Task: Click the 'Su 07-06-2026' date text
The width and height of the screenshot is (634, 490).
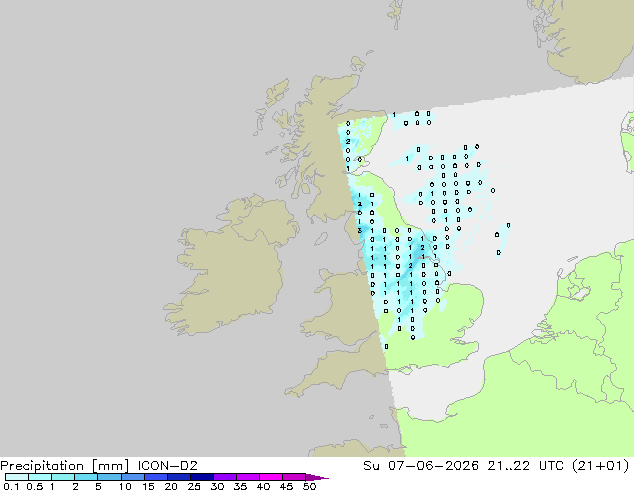Action: coord(421,466)
